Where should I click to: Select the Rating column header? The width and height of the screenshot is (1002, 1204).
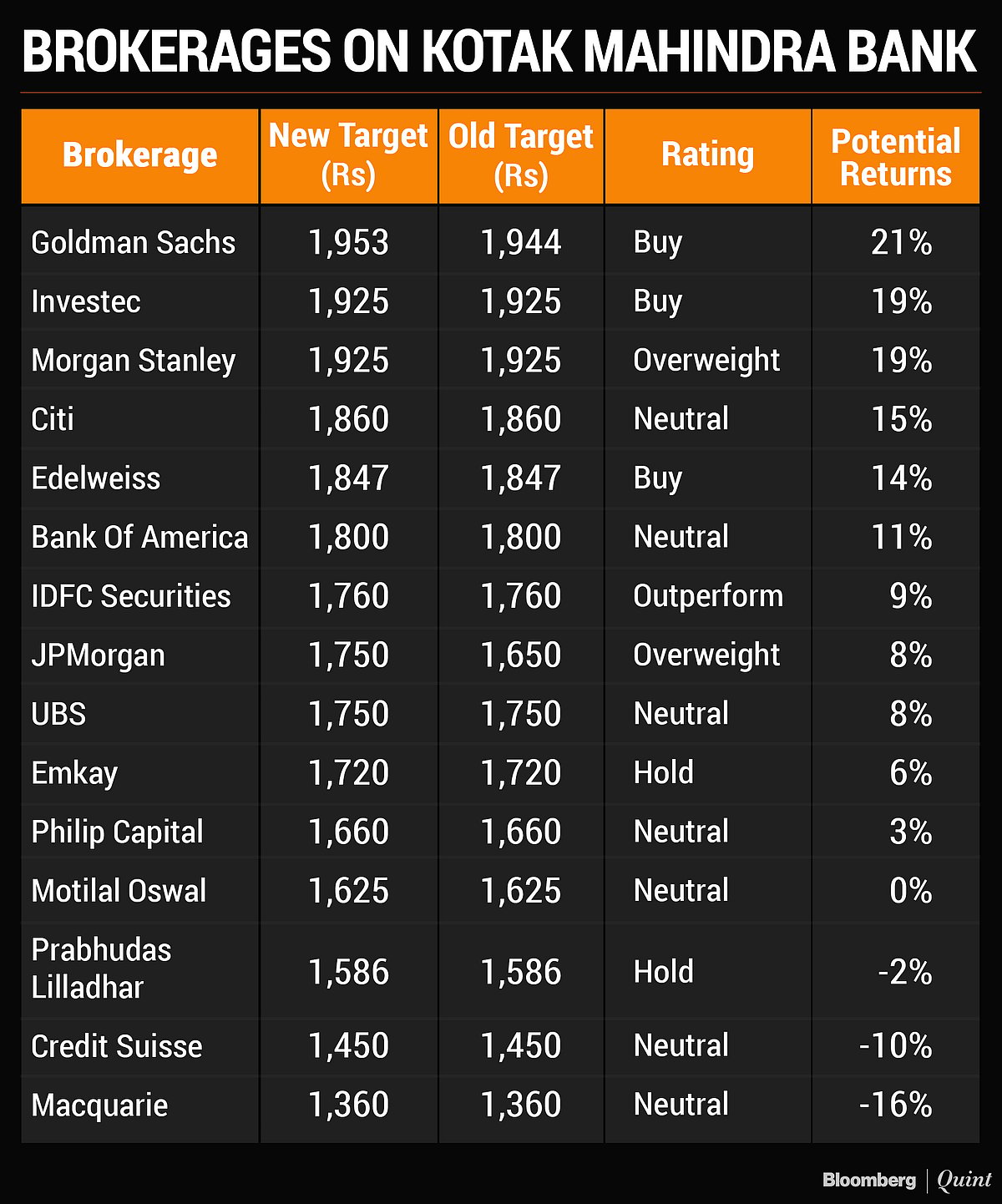pyautogui.click(x=707, y=155)
